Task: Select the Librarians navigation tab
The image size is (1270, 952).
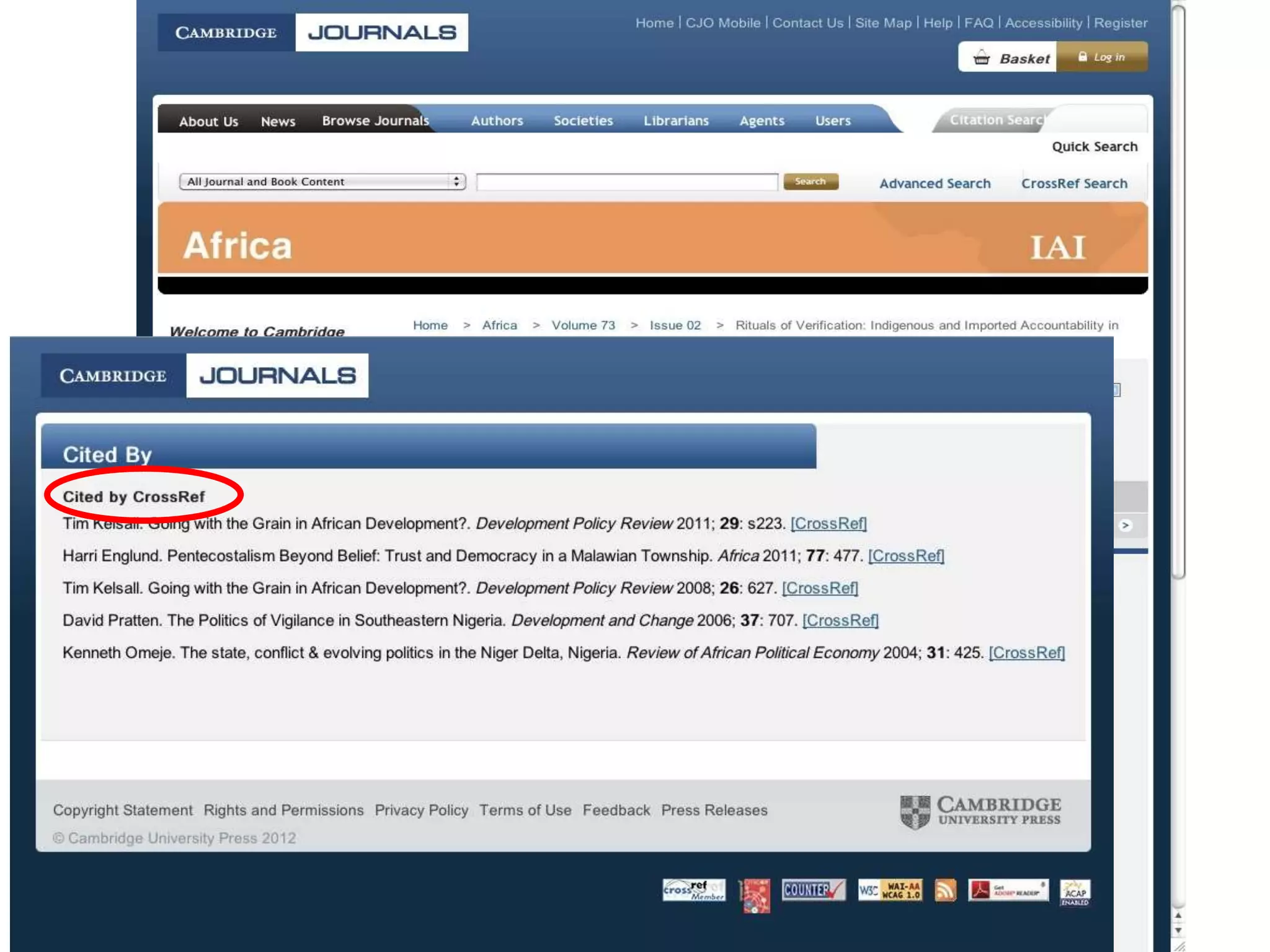Action: (676, 120)
